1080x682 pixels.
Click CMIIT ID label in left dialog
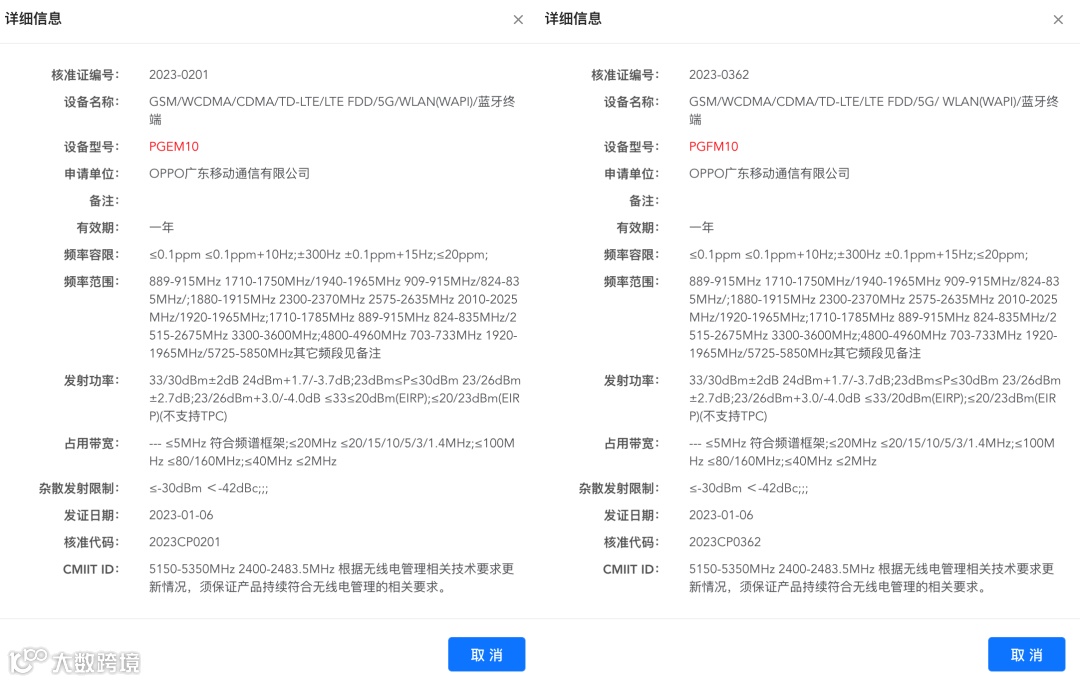(x=91, y=569)
